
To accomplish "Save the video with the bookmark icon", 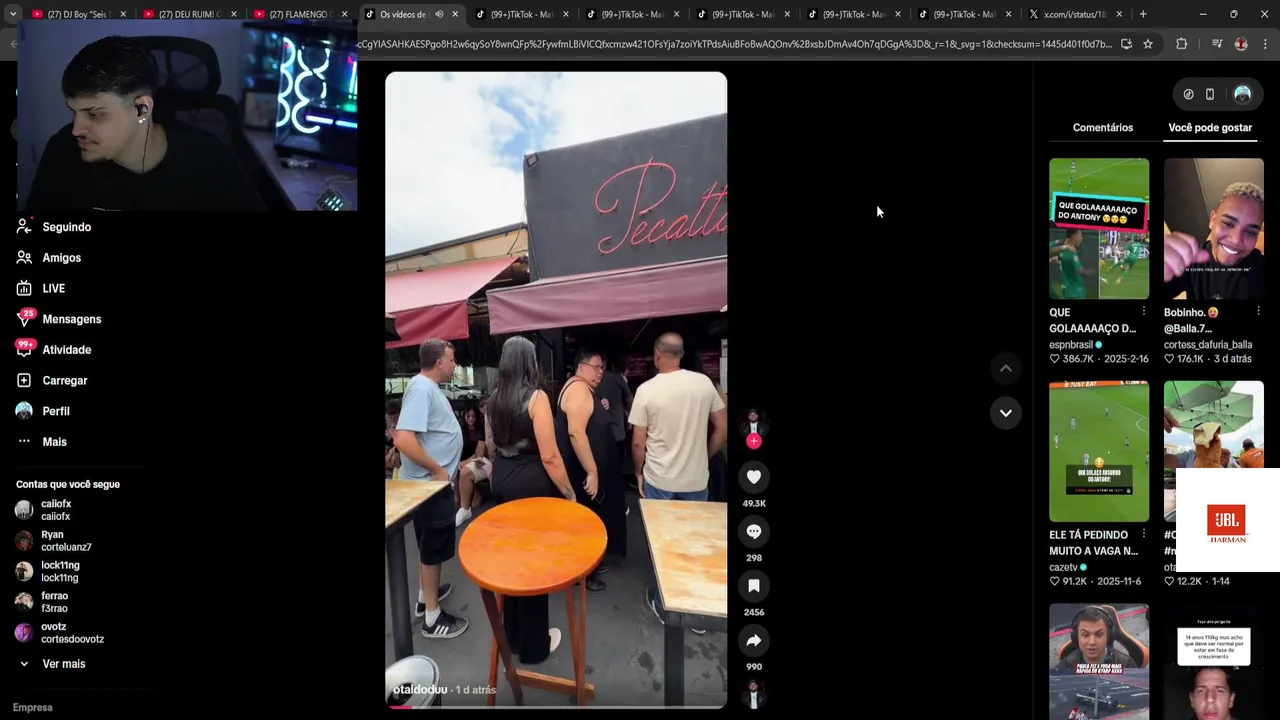I will coord(754,586).
